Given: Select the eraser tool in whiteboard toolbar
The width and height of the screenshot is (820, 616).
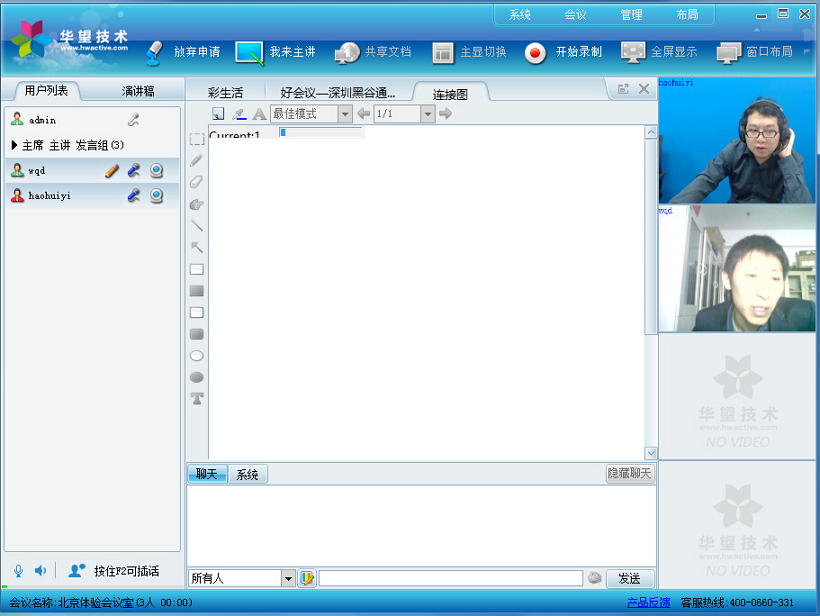Looking at the screenshot, I should click(x=197, y=182).
